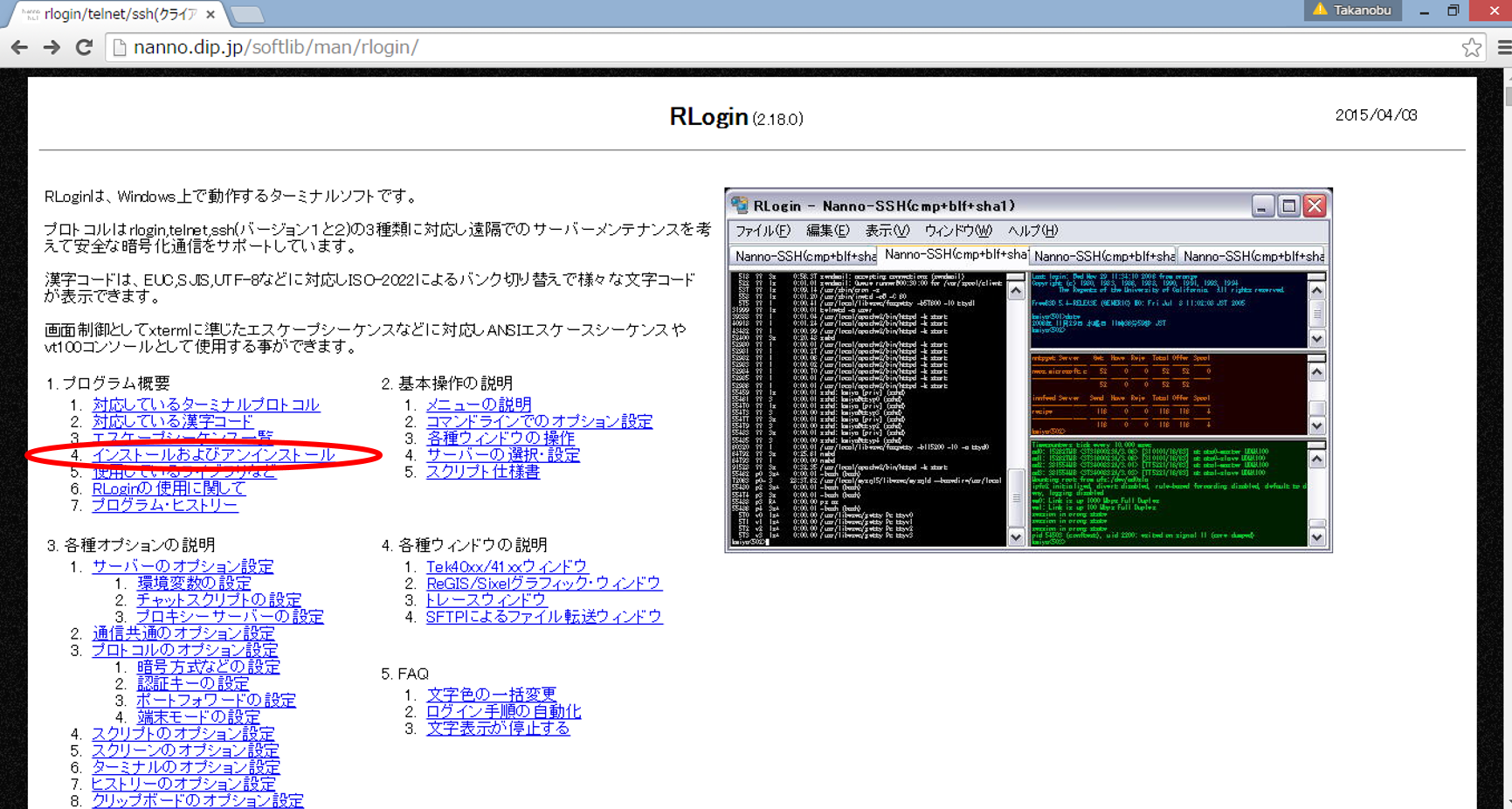Reload the current page
Image resolution: width=1512 pixels, height=809 pixels.
point(84,47)
